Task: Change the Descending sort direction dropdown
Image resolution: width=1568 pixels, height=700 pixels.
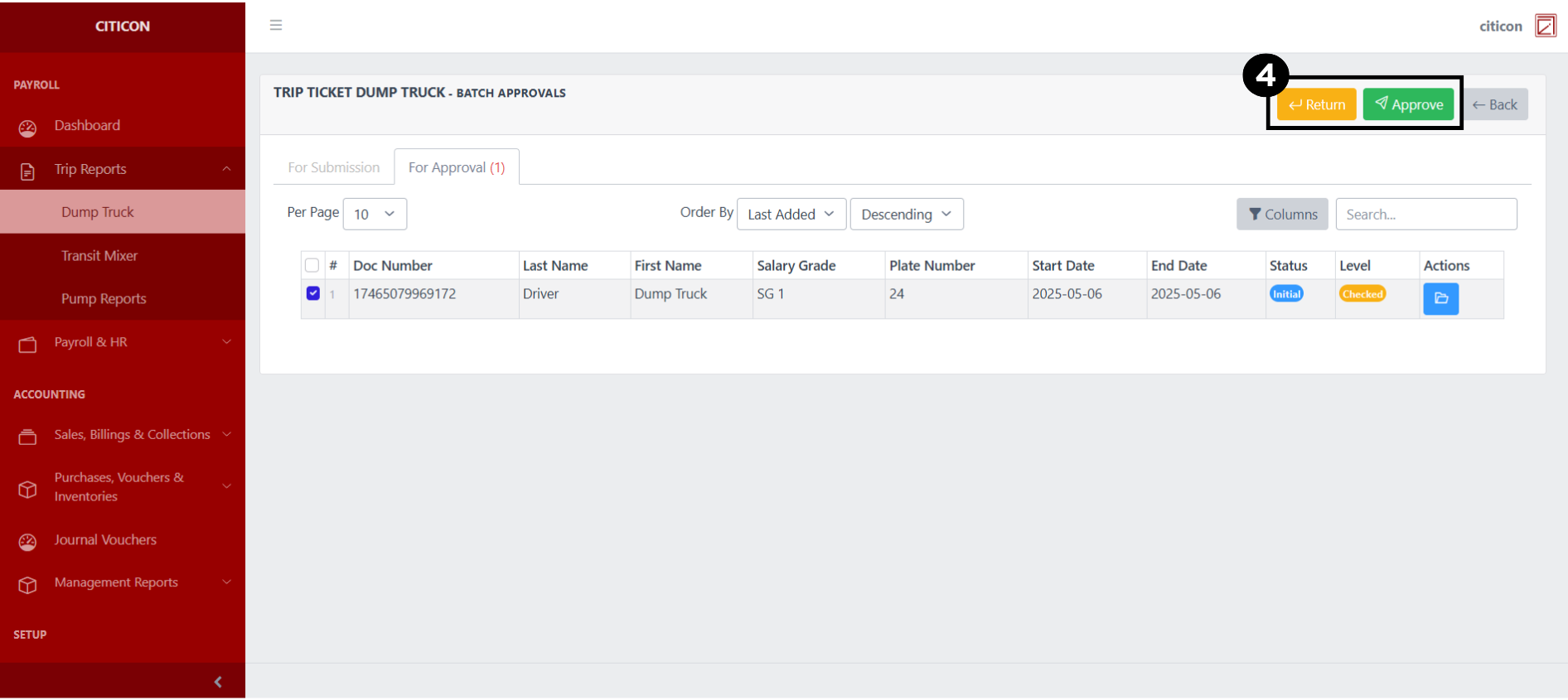Action: (906, 215)
